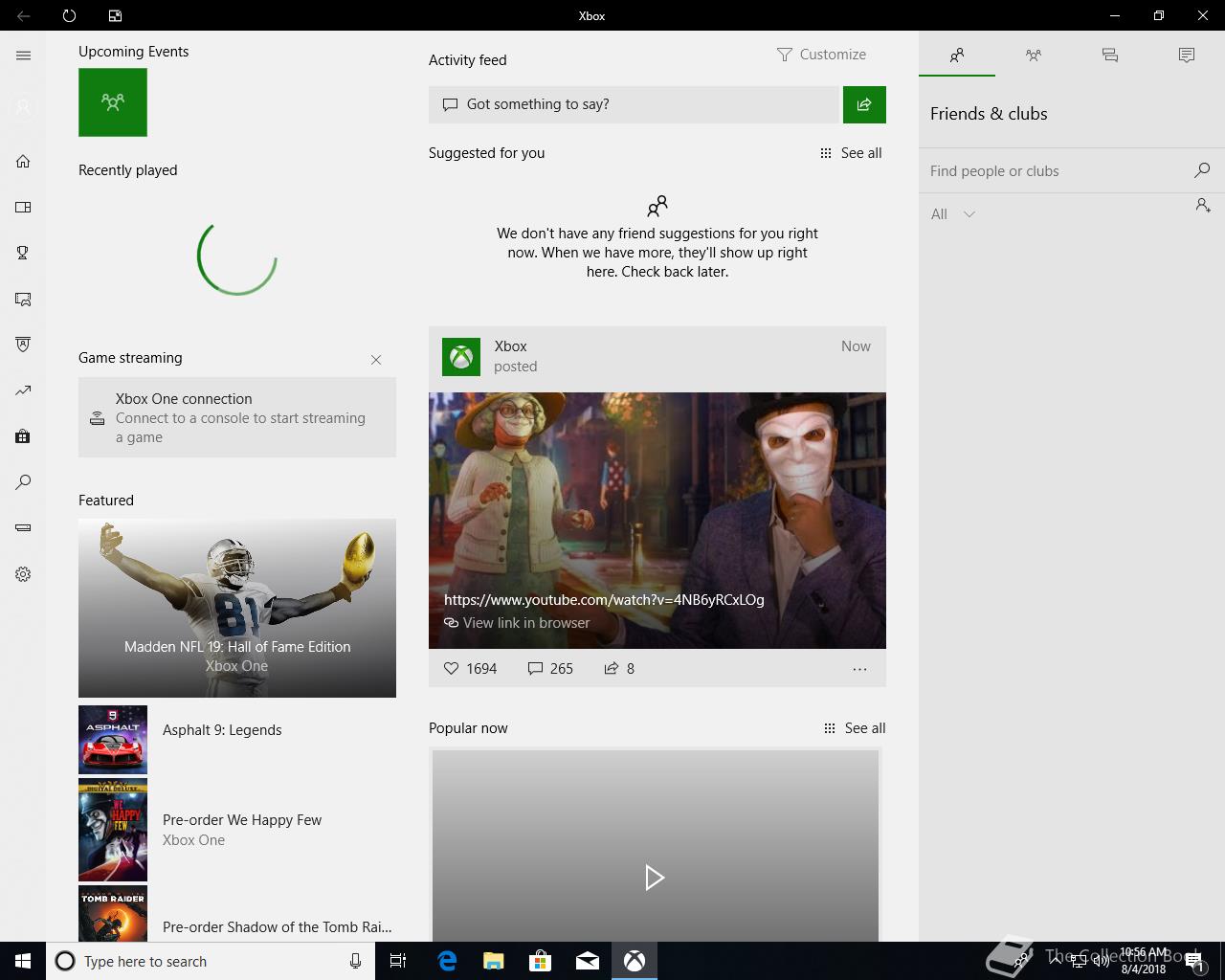Click the green share post button
The image size is (1225, 980).
tap(864, 104)
